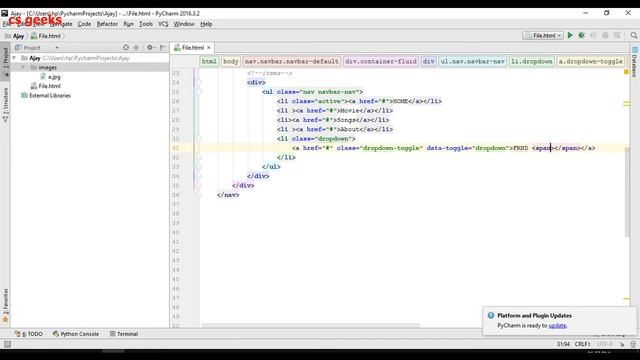Open the Refactor menu
The width and height of the screenshot is (640, 360).
(x=107, y=24)
